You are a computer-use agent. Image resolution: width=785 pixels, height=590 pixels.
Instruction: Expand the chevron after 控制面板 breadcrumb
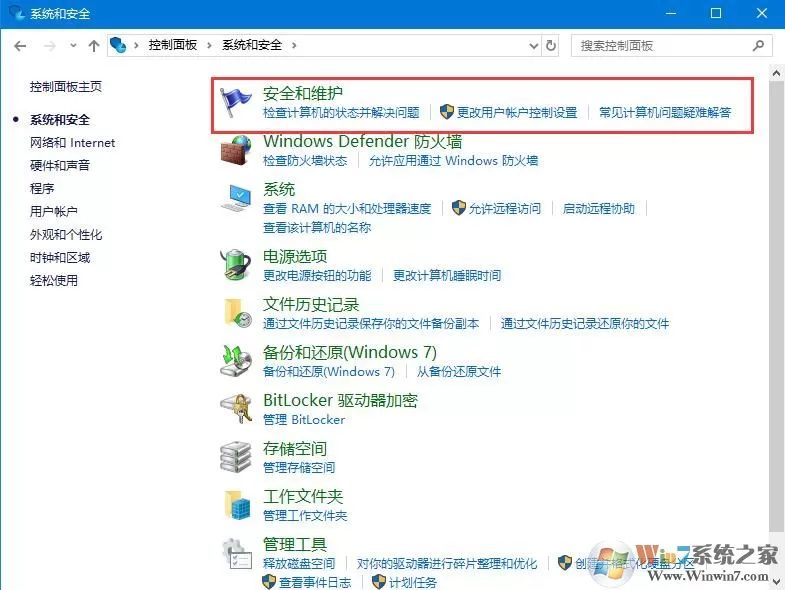click(x=209, y=46)
